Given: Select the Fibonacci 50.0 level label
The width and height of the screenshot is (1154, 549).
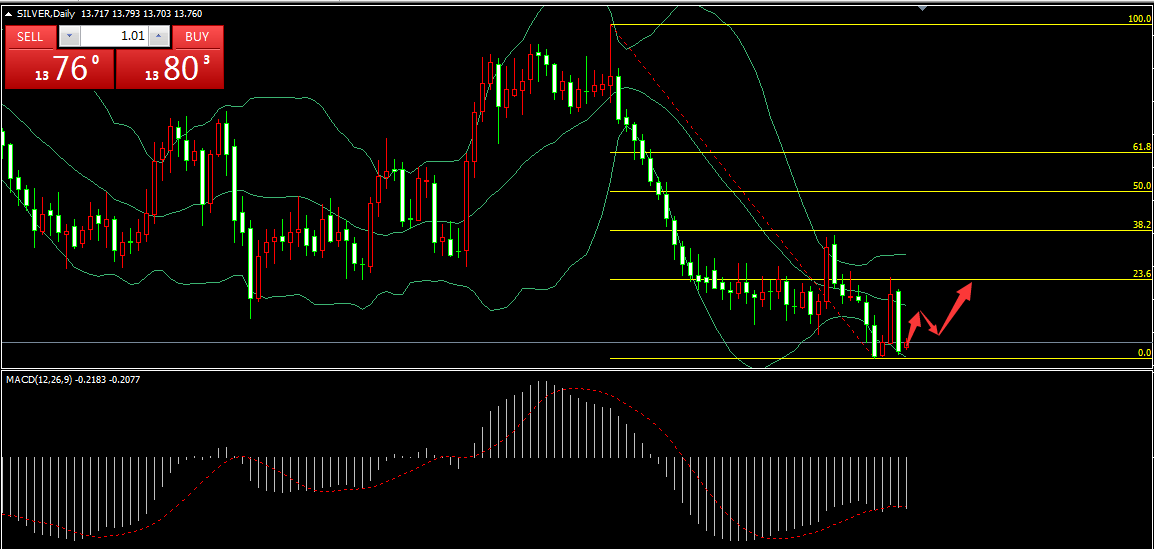Looking at the screenshot, I should click(x=1141, y=186).
